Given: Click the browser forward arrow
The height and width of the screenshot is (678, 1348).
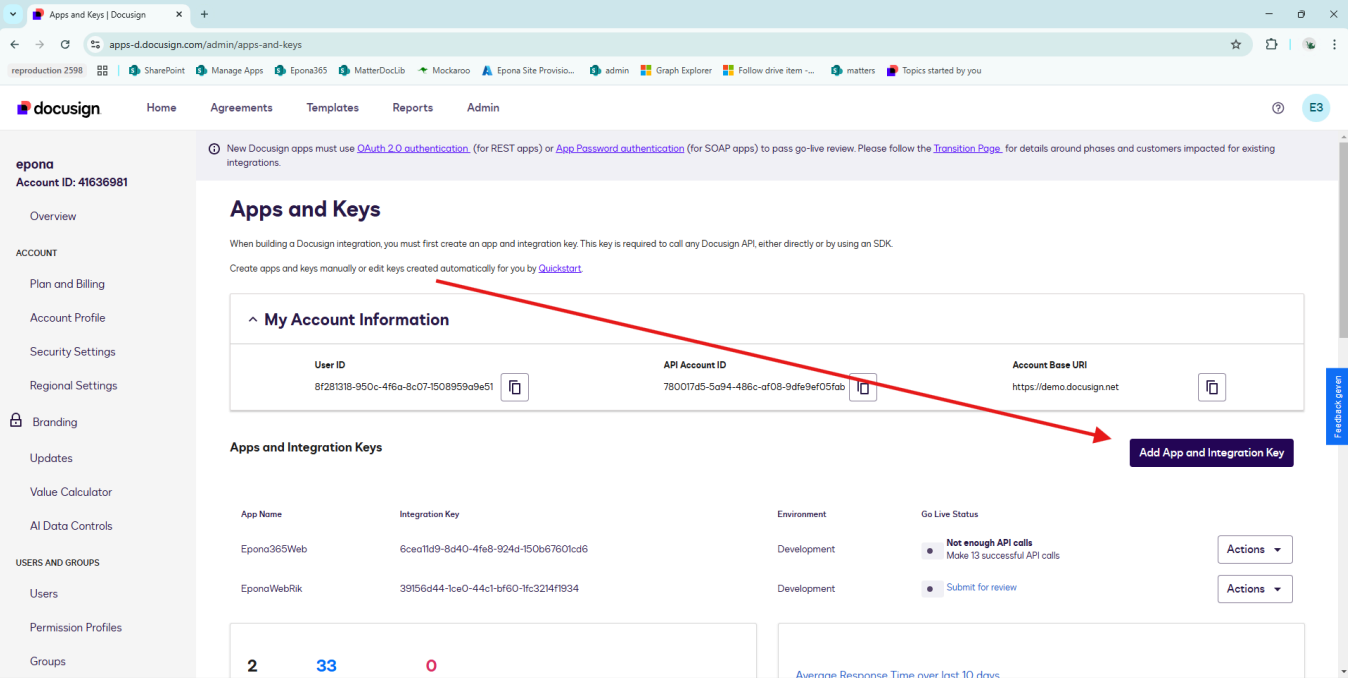Looking at the screenshot, I should tap(40, 44).
